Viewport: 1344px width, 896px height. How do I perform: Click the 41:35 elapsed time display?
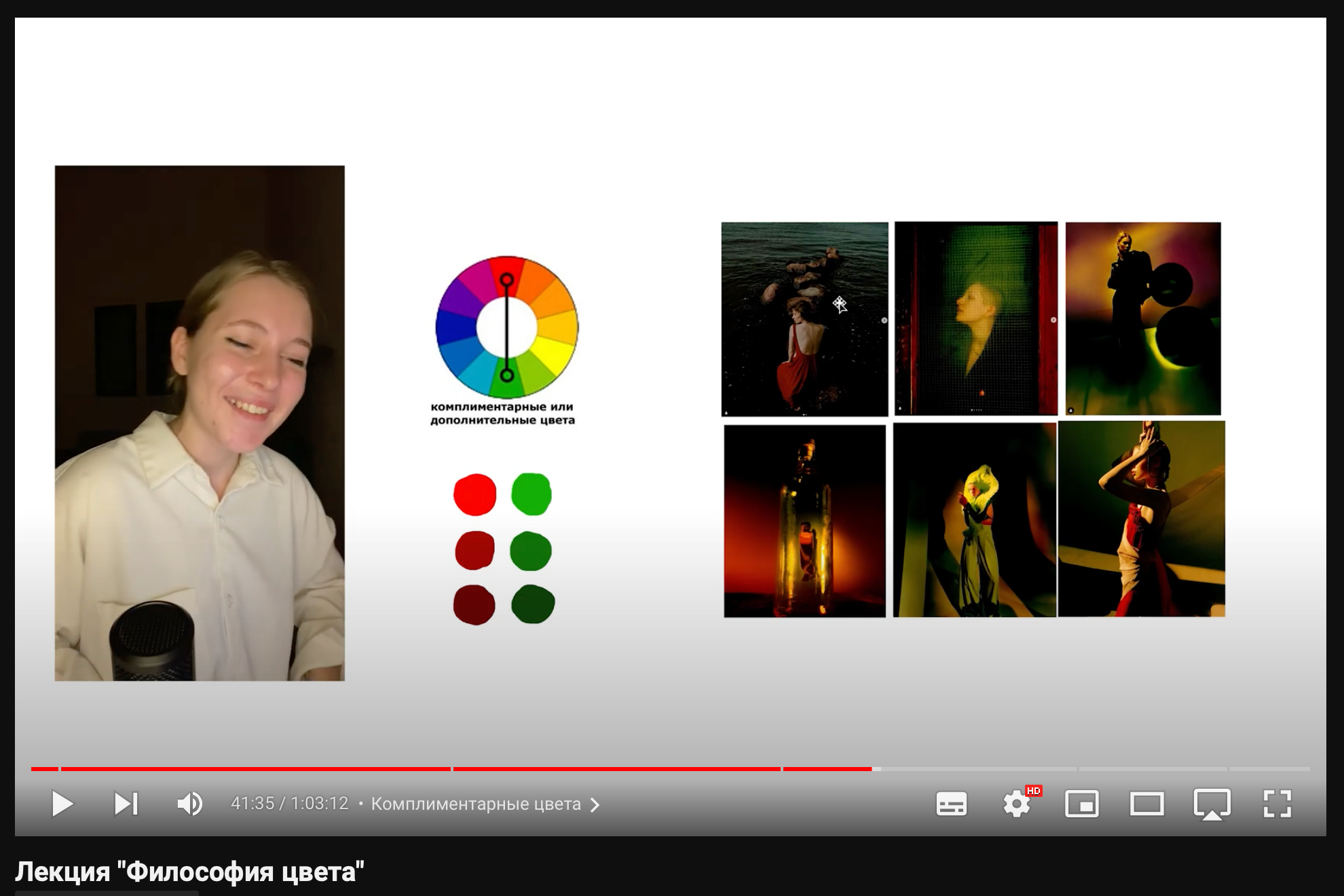pyautogui.click(x=253, y=804)
